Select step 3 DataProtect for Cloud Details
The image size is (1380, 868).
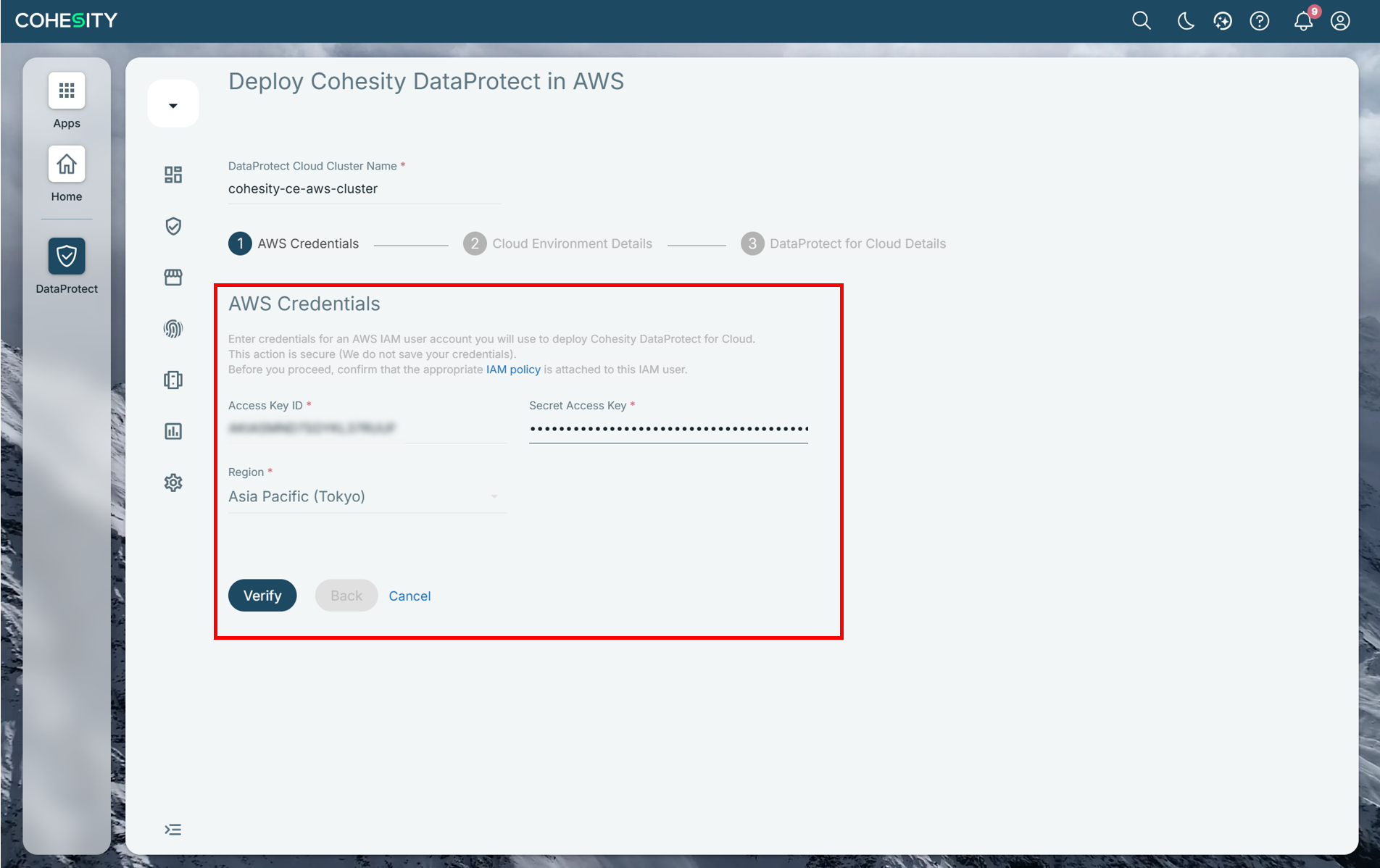tap(843, 243)
